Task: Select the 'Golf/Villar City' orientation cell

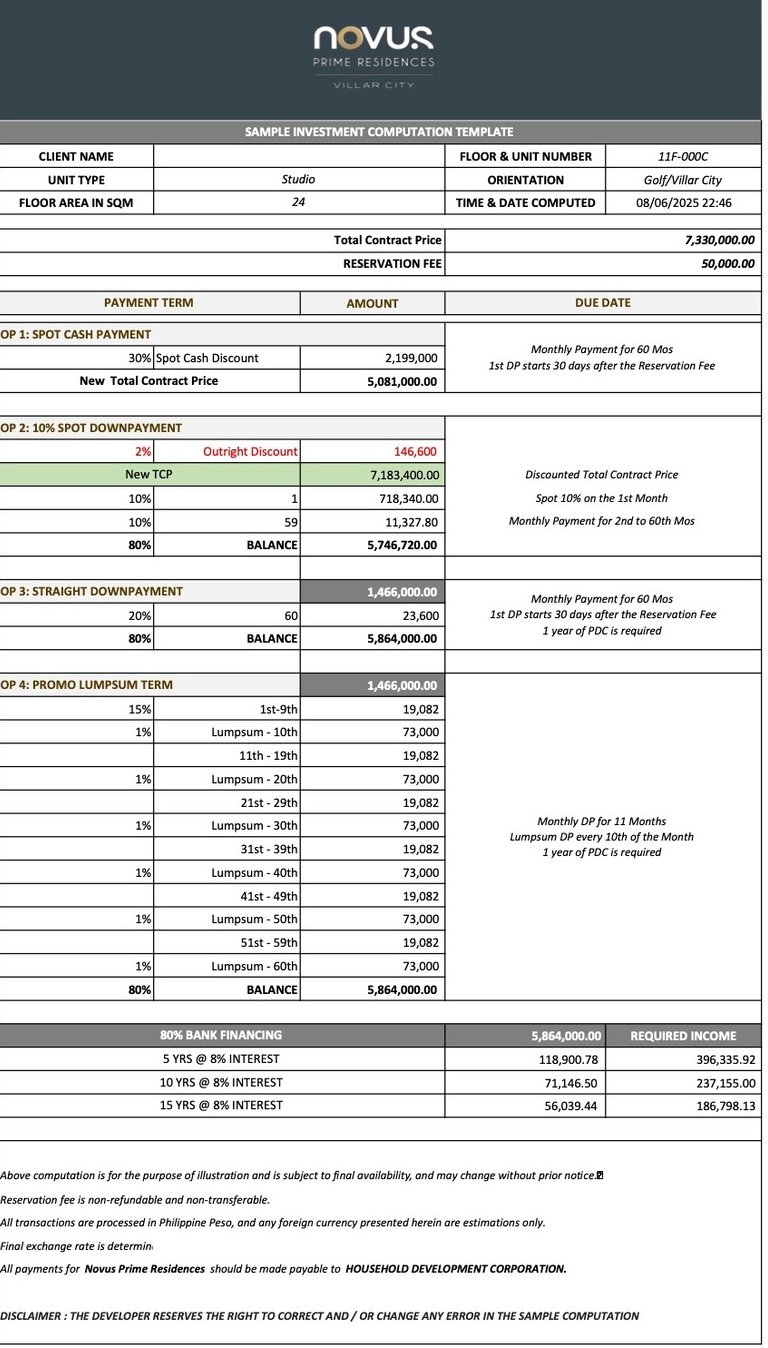Action: (x=684, y=180)
